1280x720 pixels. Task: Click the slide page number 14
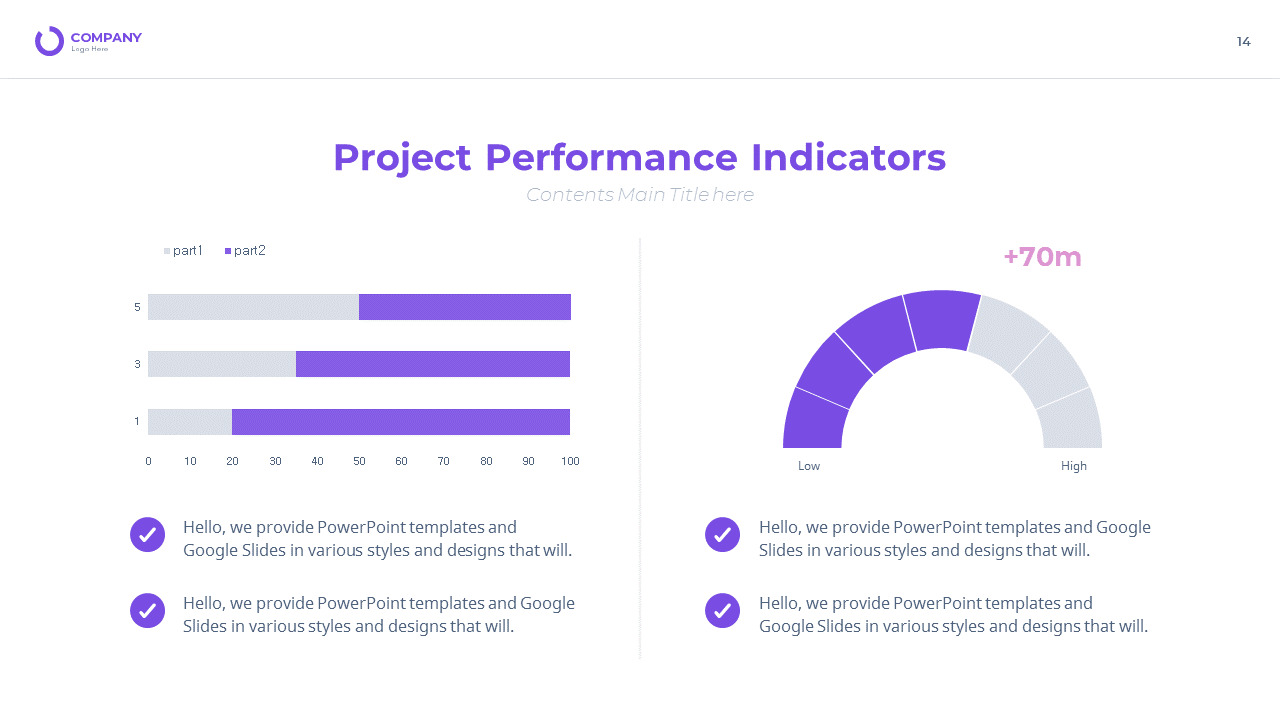click(x=1243, y=42)
